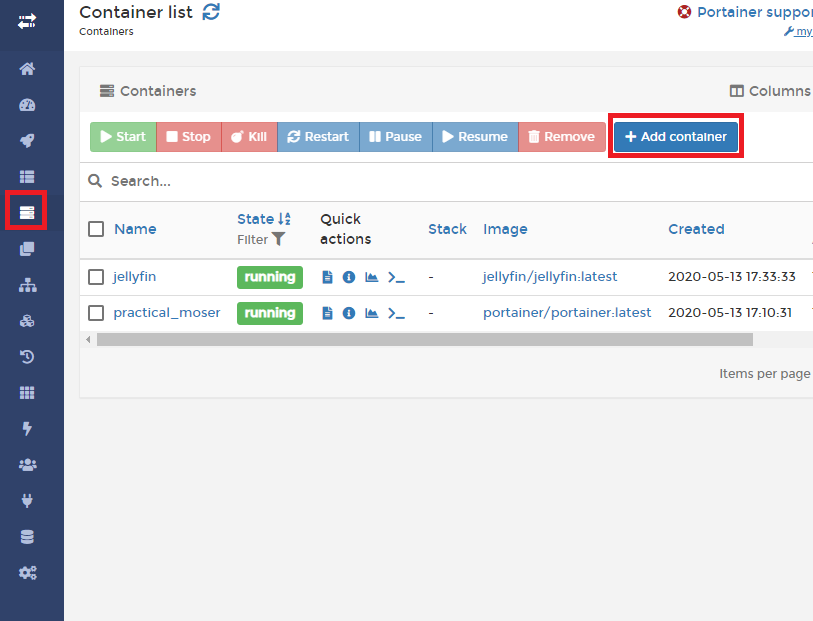This screenshot has width=813, height=621.
Task: Open the Containers icon in sidebar
Action: click(x=27, y=213)
